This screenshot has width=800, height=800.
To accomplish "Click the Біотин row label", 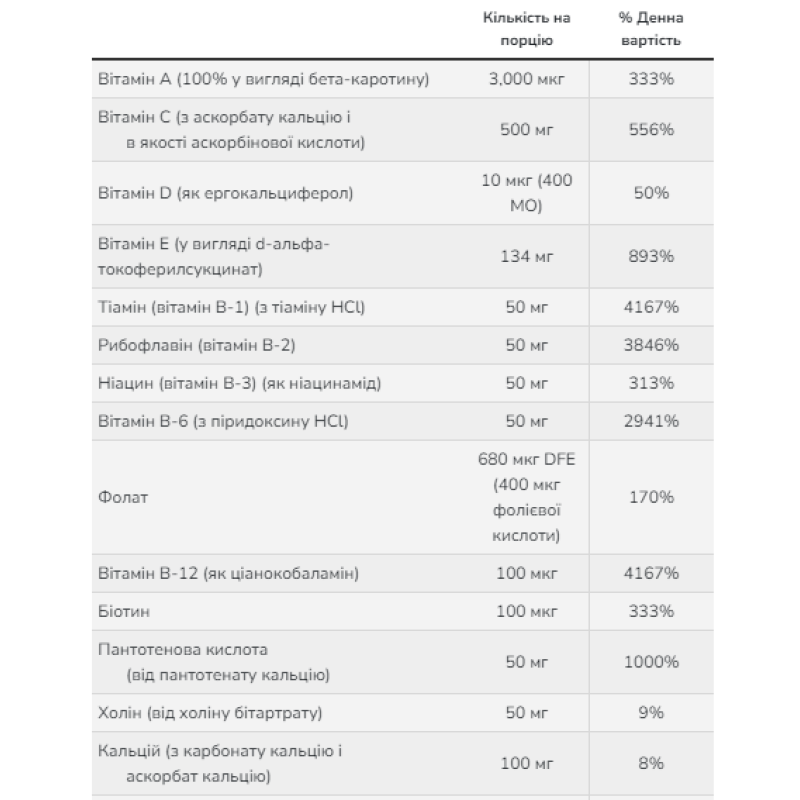I will (124, 611).
